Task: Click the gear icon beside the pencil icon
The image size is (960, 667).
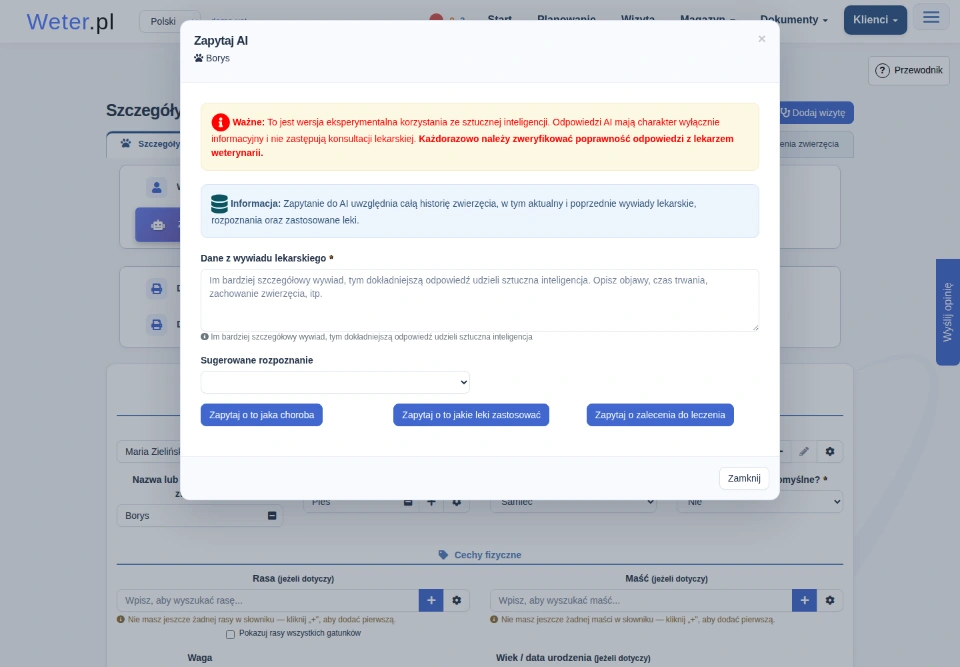Action: 830,451
